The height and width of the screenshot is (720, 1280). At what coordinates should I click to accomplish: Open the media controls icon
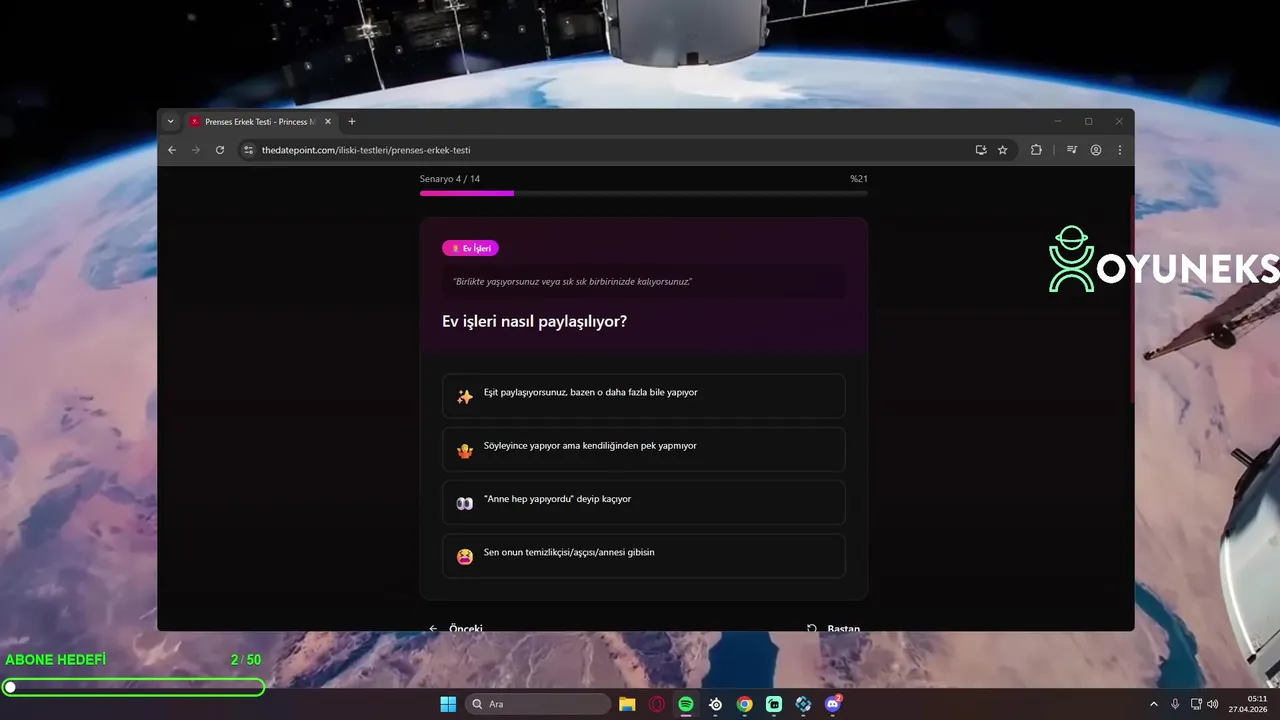1072,150
